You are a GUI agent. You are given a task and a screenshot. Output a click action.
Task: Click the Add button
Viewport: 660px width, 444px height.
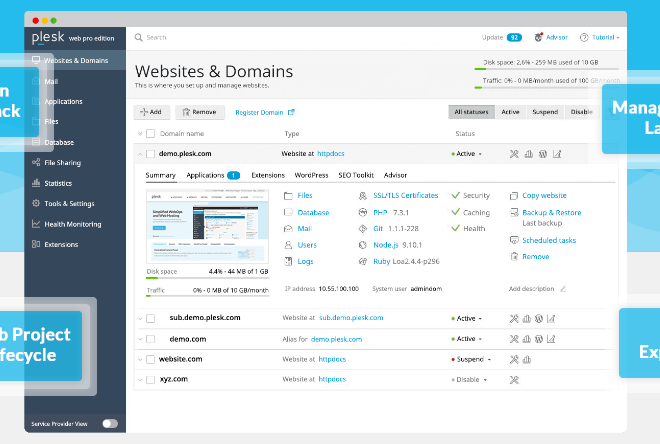click(152, 112)
